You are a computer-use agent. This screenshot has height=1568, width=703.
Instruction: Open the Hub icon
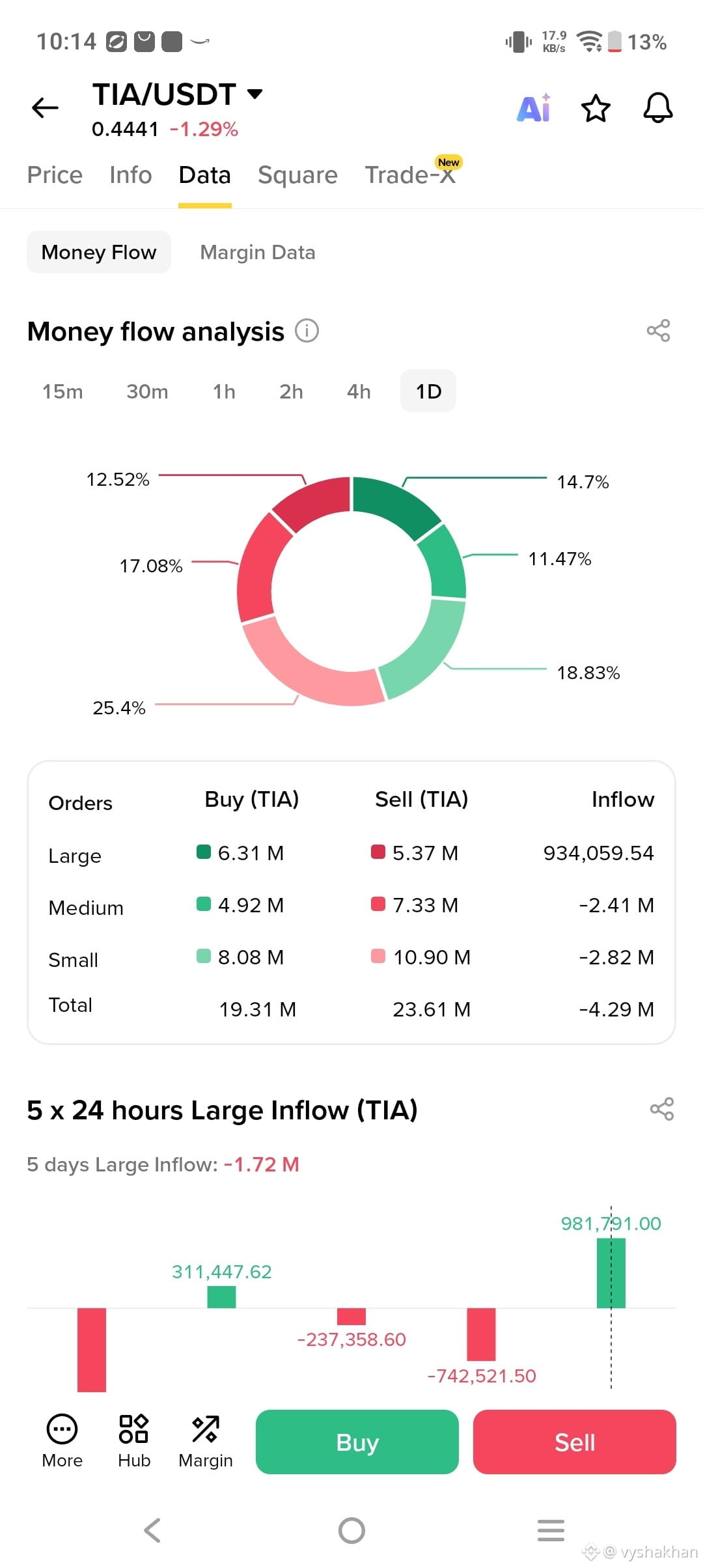pyautogui.click(x=134, y=1442)
